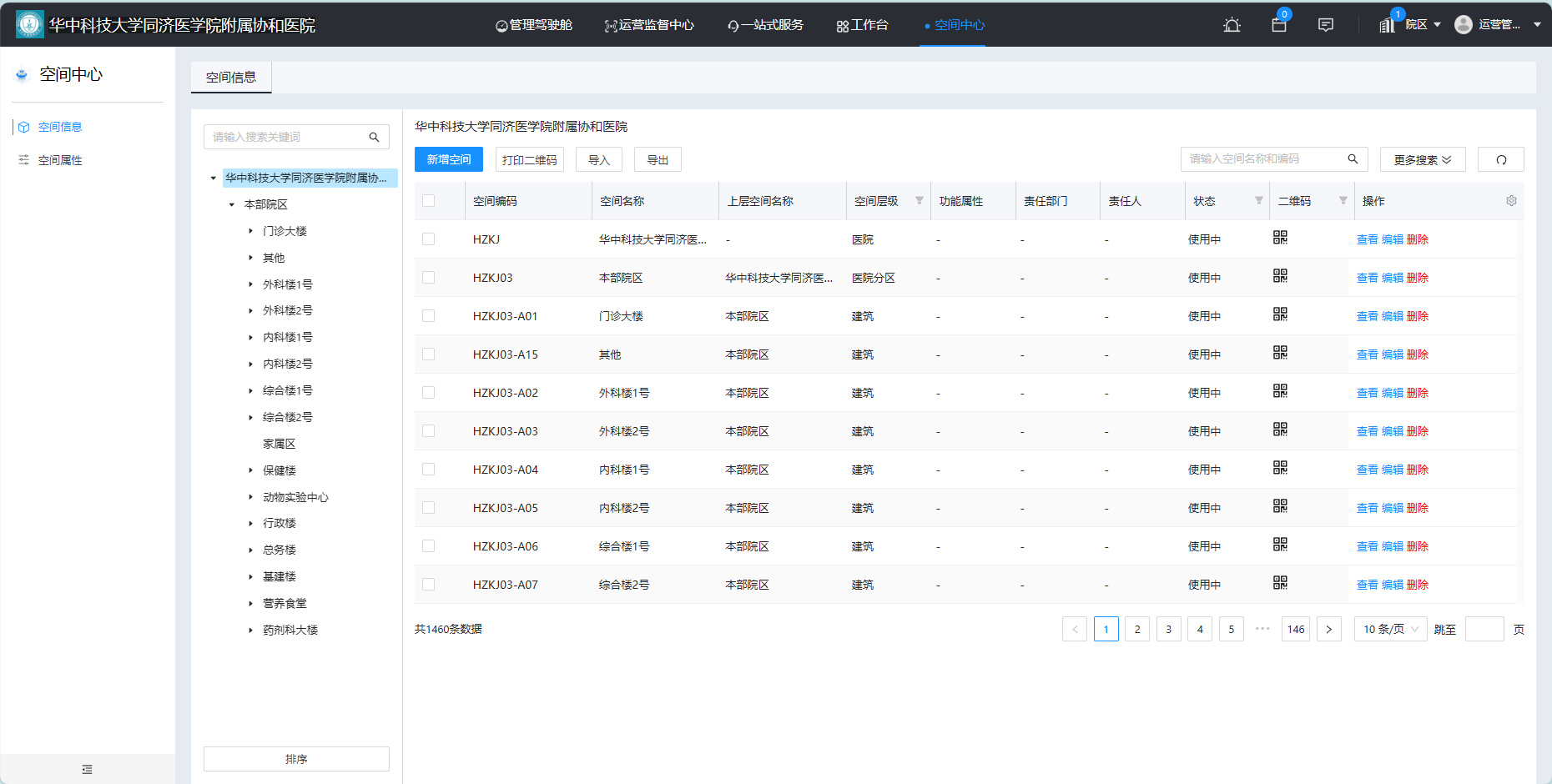The width and height of the screenshot is (1552, 784).
Task: Select the checkbox beside HZKJ03-A04
Action: coord(429,469)
